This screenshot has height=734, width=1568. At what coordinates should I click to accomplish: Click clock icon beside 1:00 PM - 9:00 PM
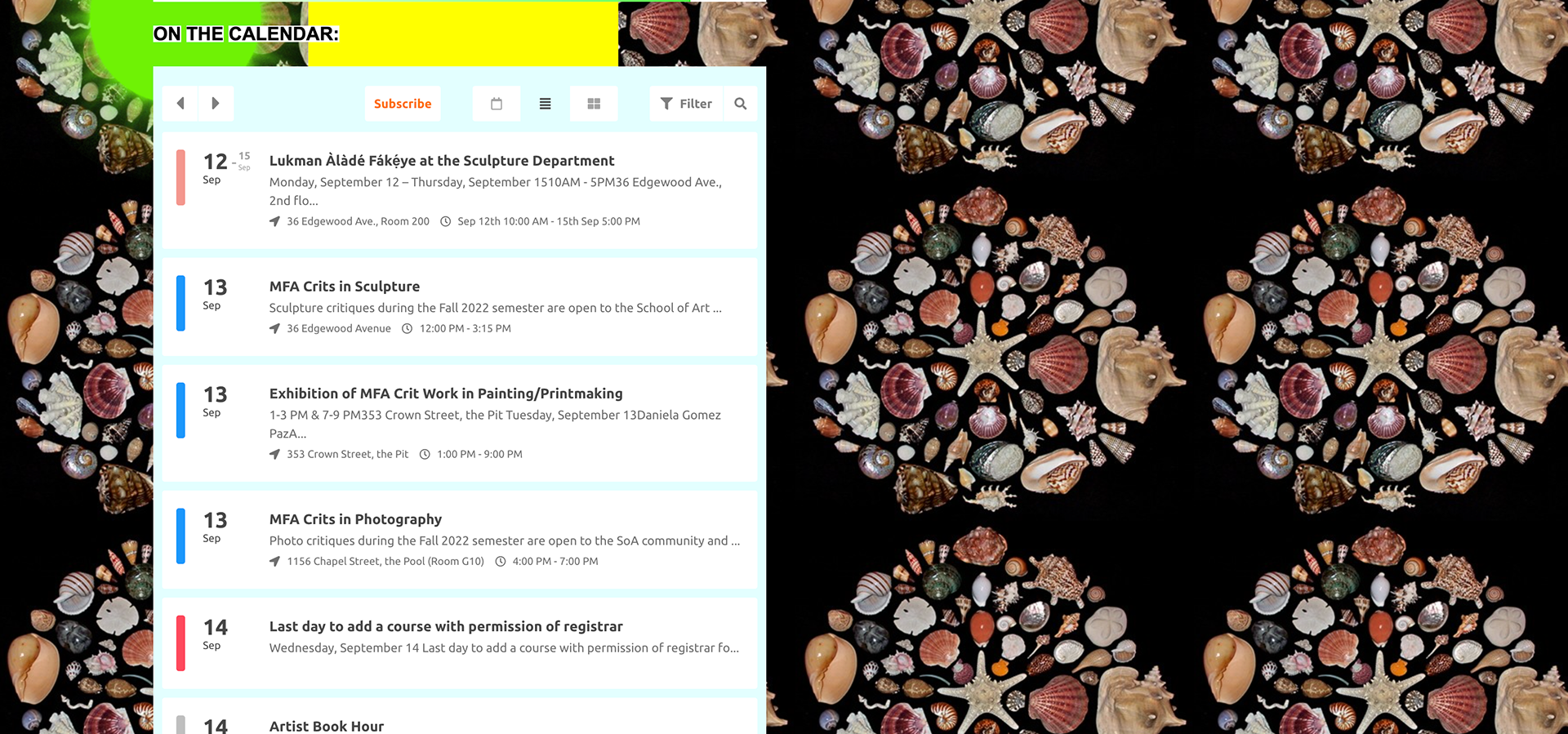pyautogui.click(x=425, y=454)
